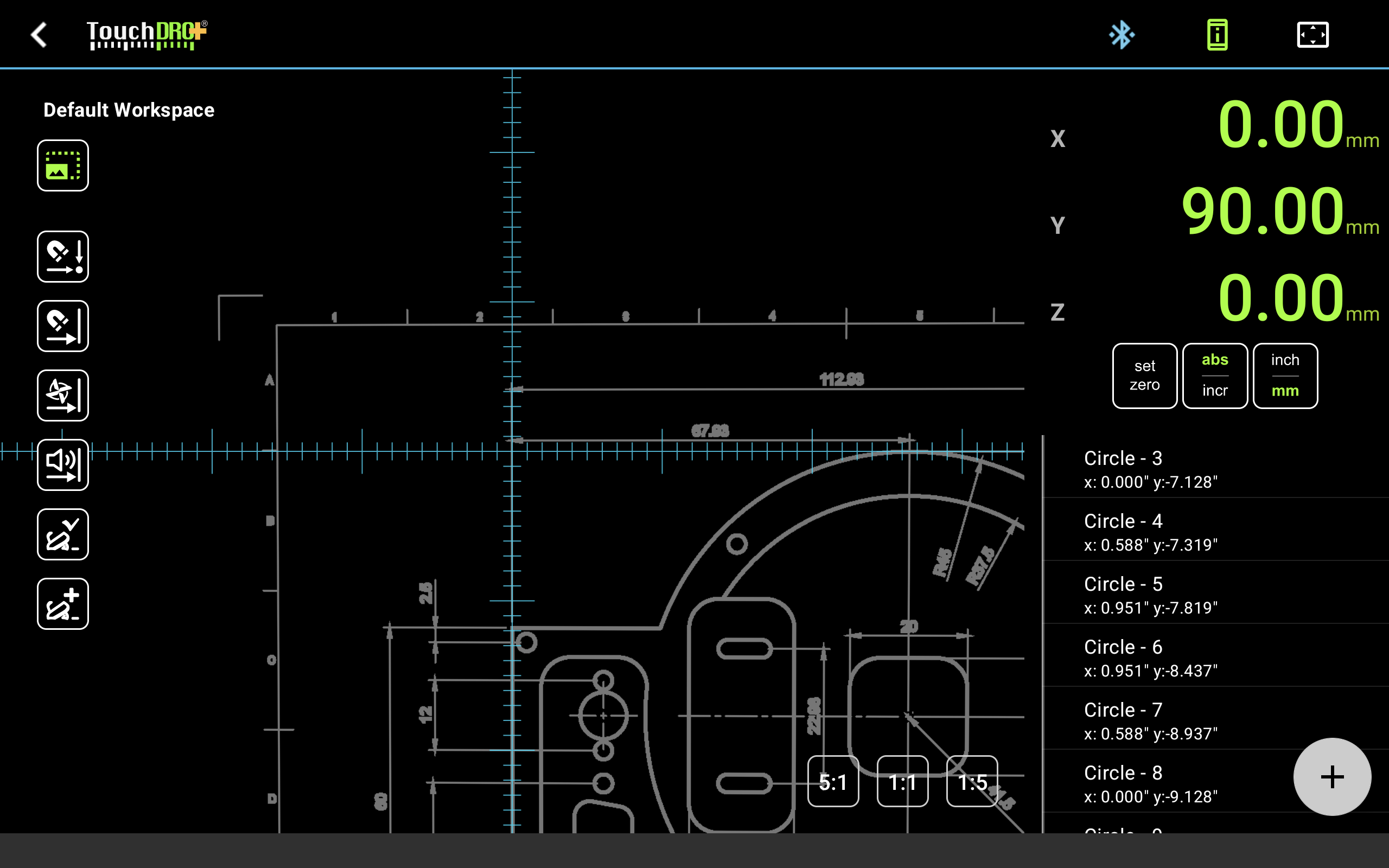Viewport: 1389px width, 868px height.
Task: Toggle inch/mm units
Action: [x=1284, y=375]
